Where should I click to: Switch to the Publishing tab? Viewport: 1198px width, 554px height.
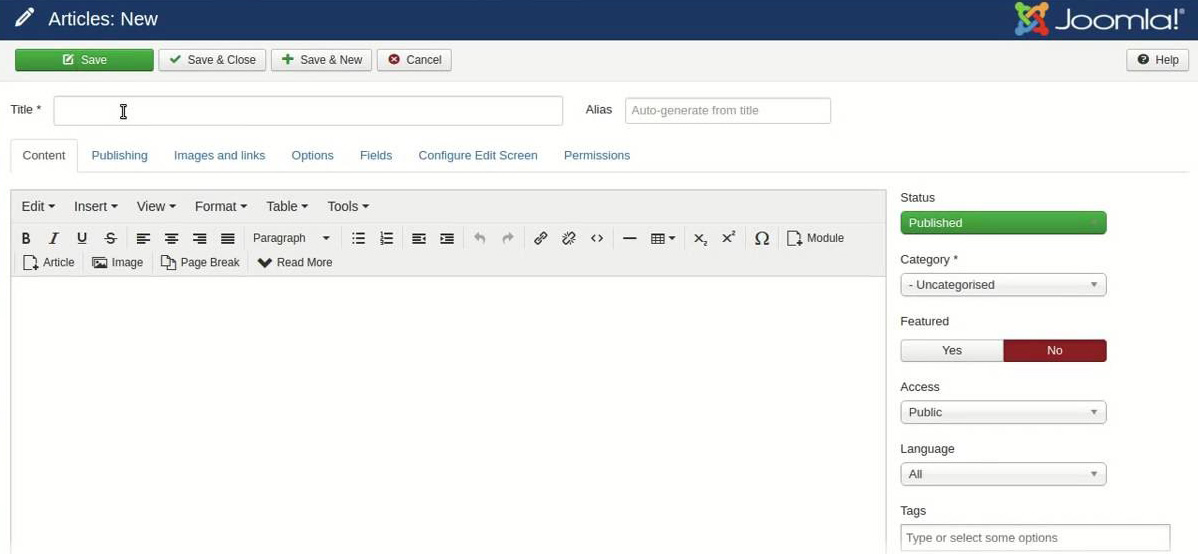pos(119,155)
